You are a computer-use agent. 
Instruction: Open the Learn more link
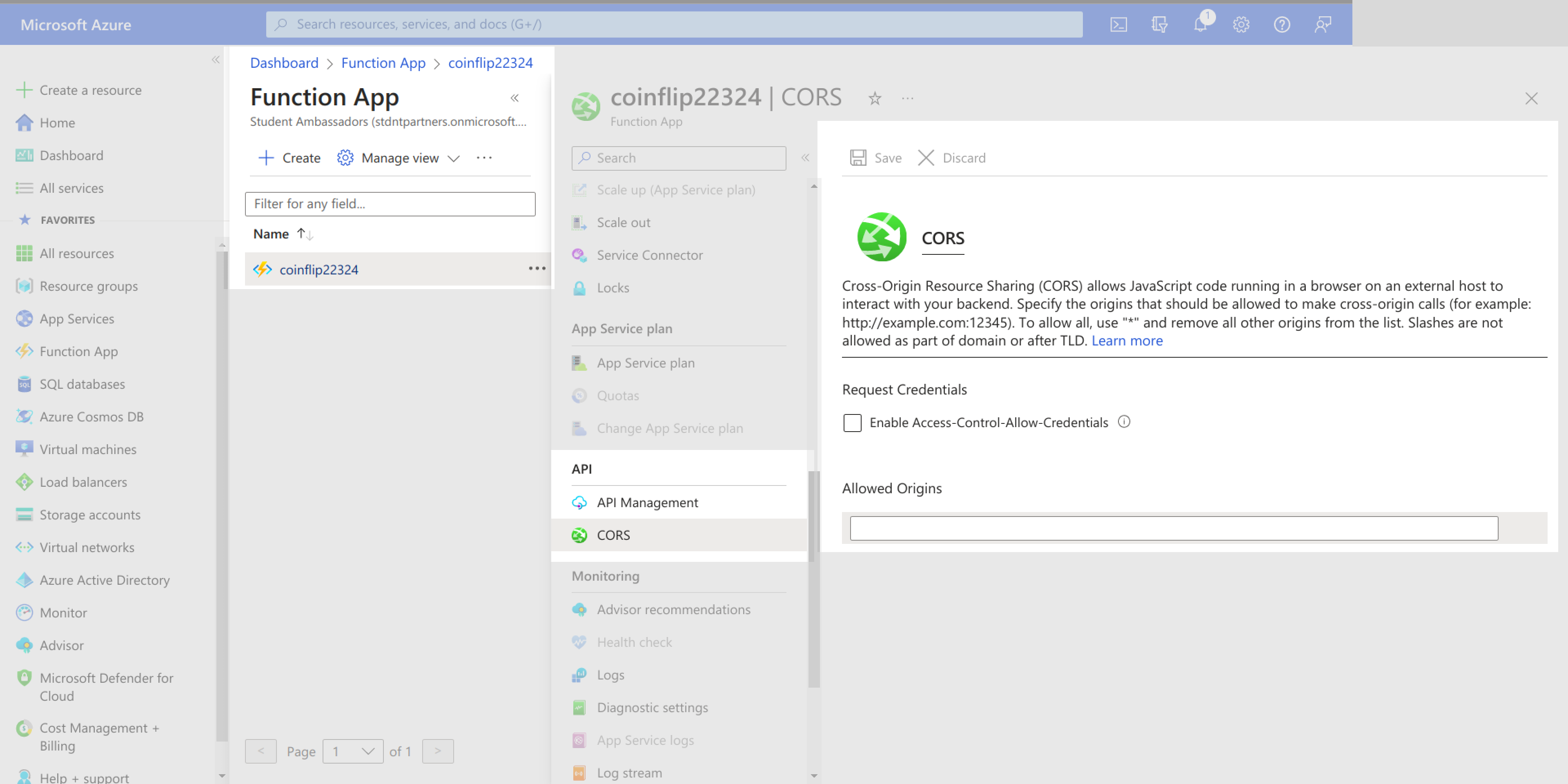point(1127,341)
